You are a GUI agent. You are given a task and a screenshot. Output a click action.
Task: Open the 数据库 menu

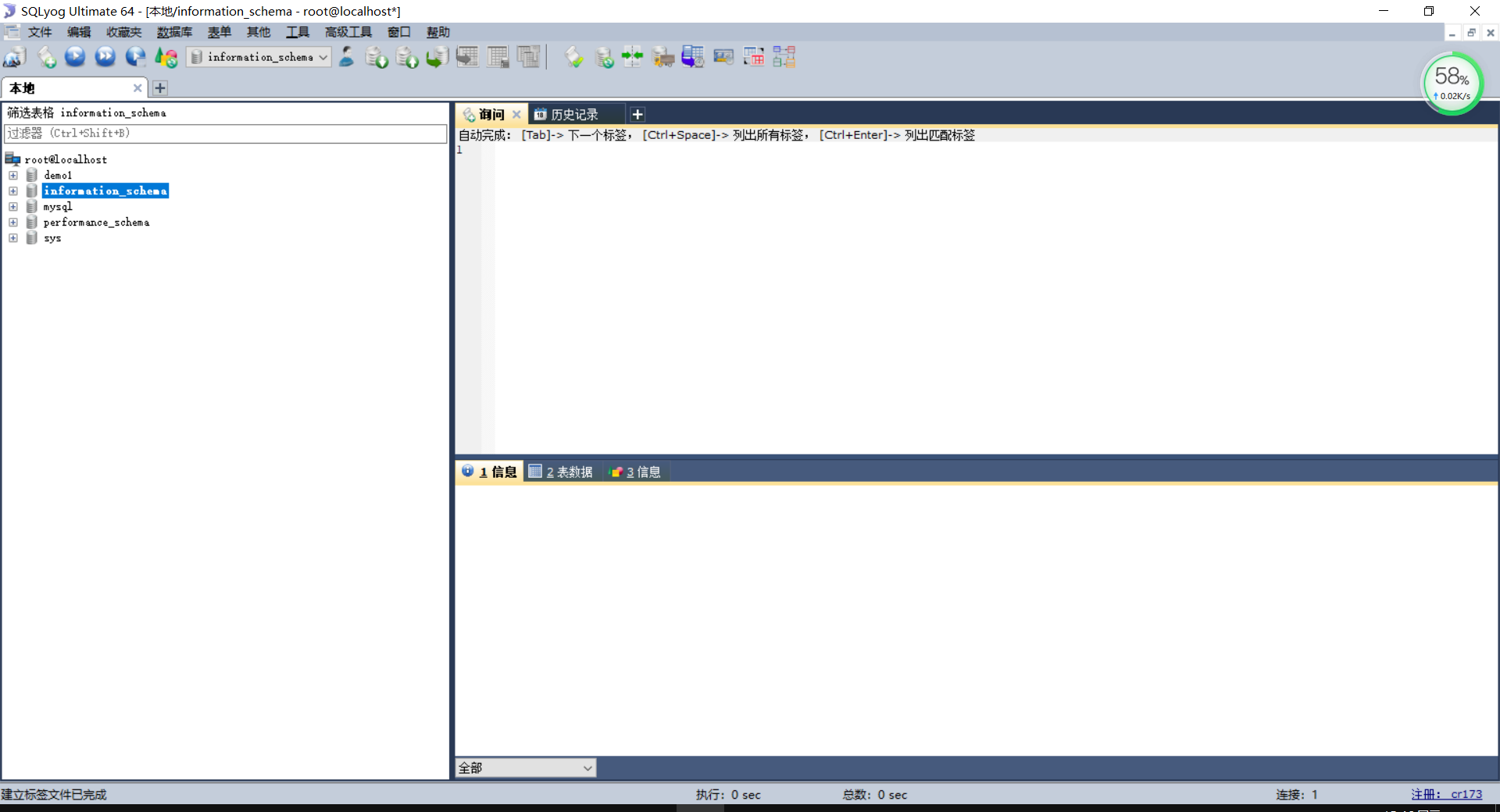(174, 32)
